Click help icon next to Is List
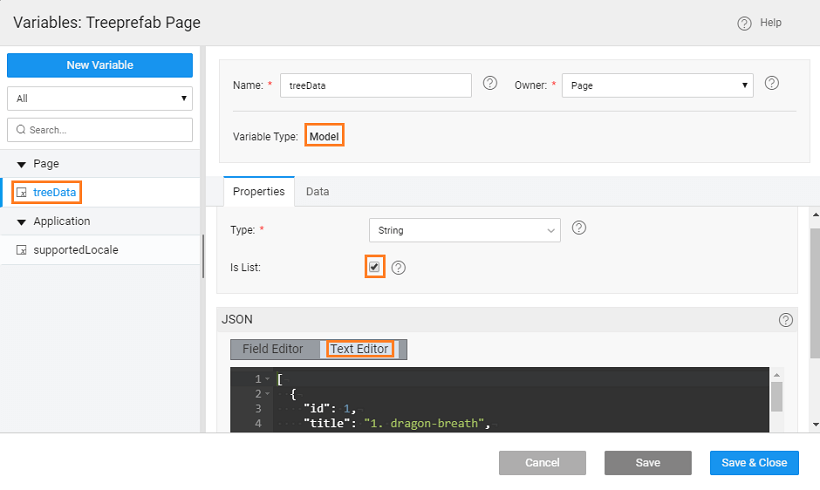 398,268
